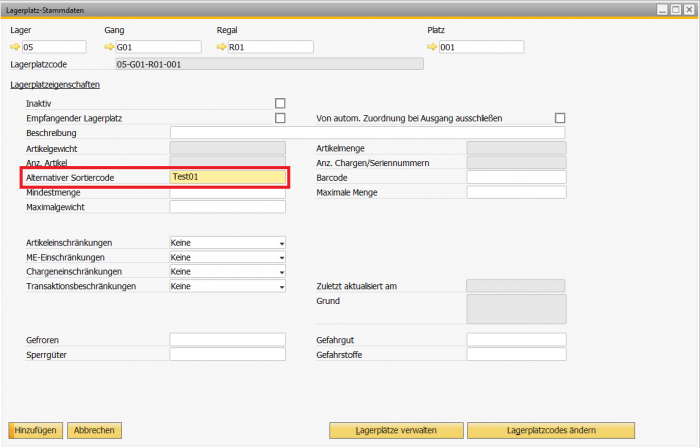Screen dimensions: 700x448
Task: Click the Hinzufügen button
Action: click(x=35, y=431)
